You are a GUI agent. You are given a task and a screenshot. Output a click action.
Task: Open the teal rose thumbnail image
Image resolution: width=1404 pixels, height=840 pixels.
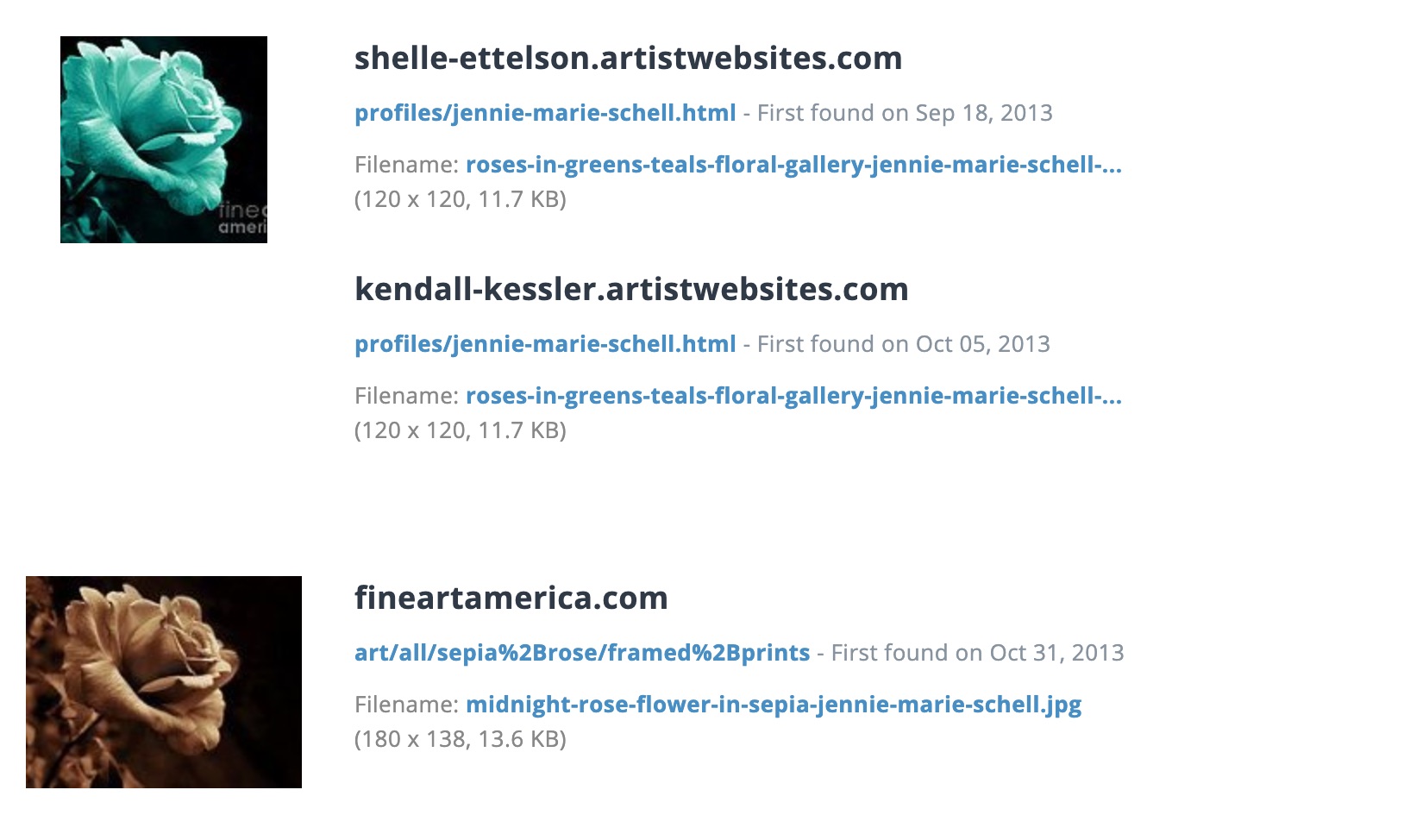[164, 140]
